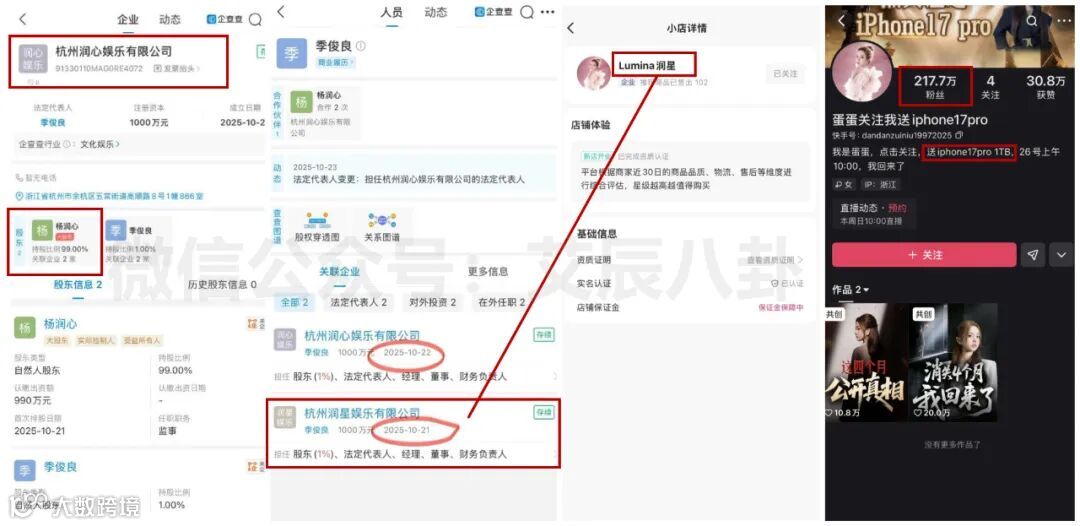Open the 商业履历 tag under 季俊良

335,62
